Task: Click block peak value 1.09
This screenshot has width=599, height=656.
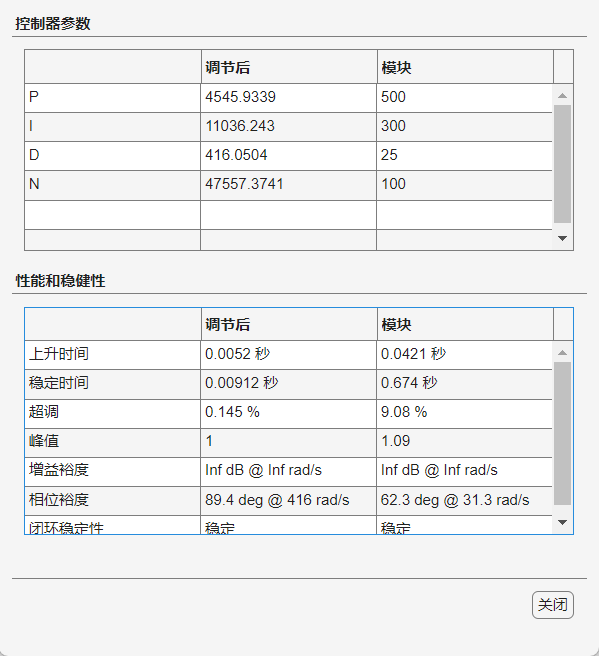Action: coord(395,441)
